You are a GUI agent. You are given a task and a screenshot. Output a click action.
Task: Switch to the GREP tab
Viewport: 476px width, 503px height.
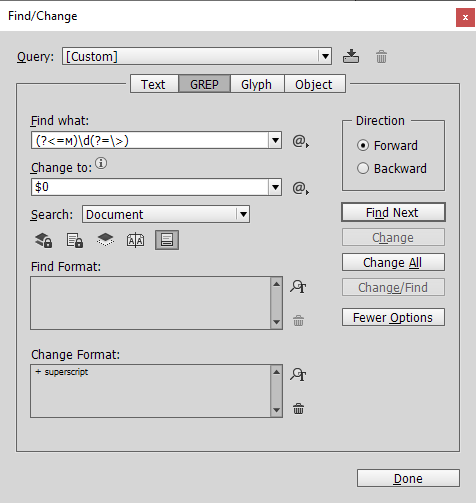coord(204,84)
